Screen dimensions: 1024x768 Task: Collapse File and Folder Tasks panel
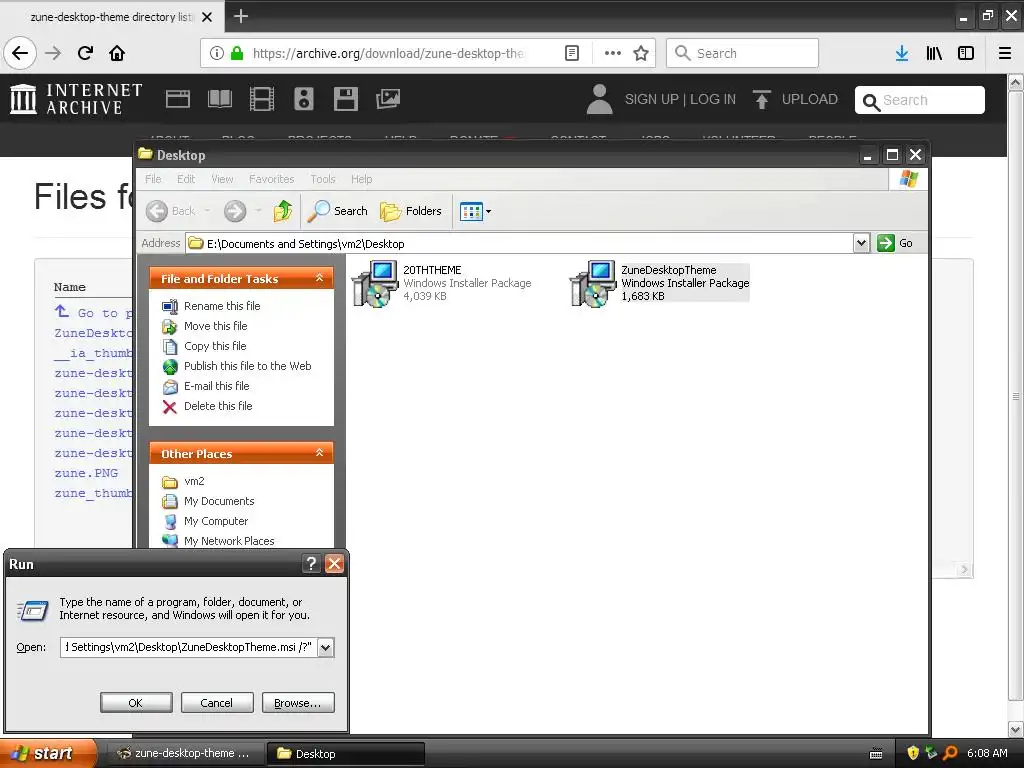[319, 278]
